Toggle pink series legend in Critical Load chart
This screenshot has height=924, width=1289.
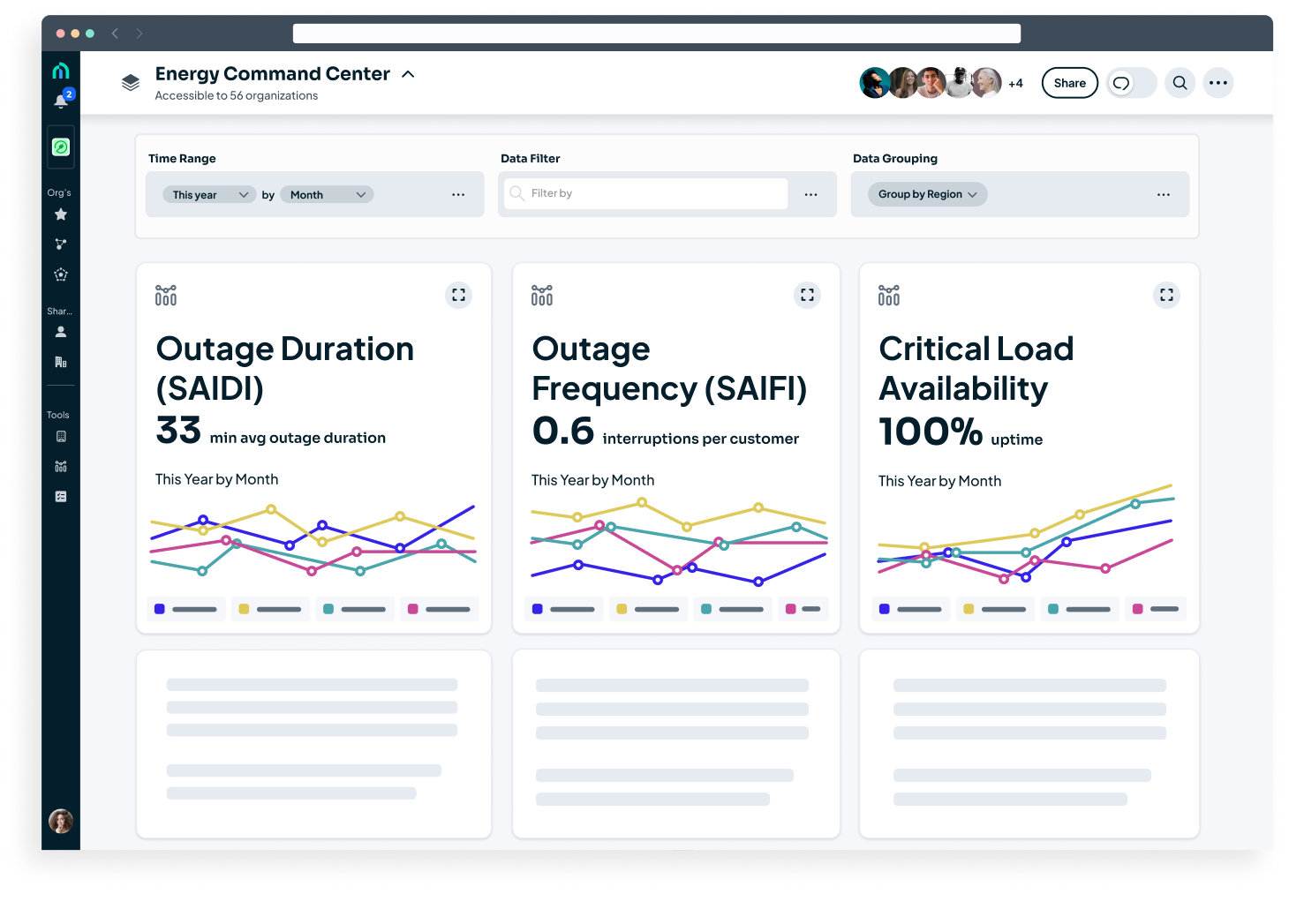[x=1156, y=609]
